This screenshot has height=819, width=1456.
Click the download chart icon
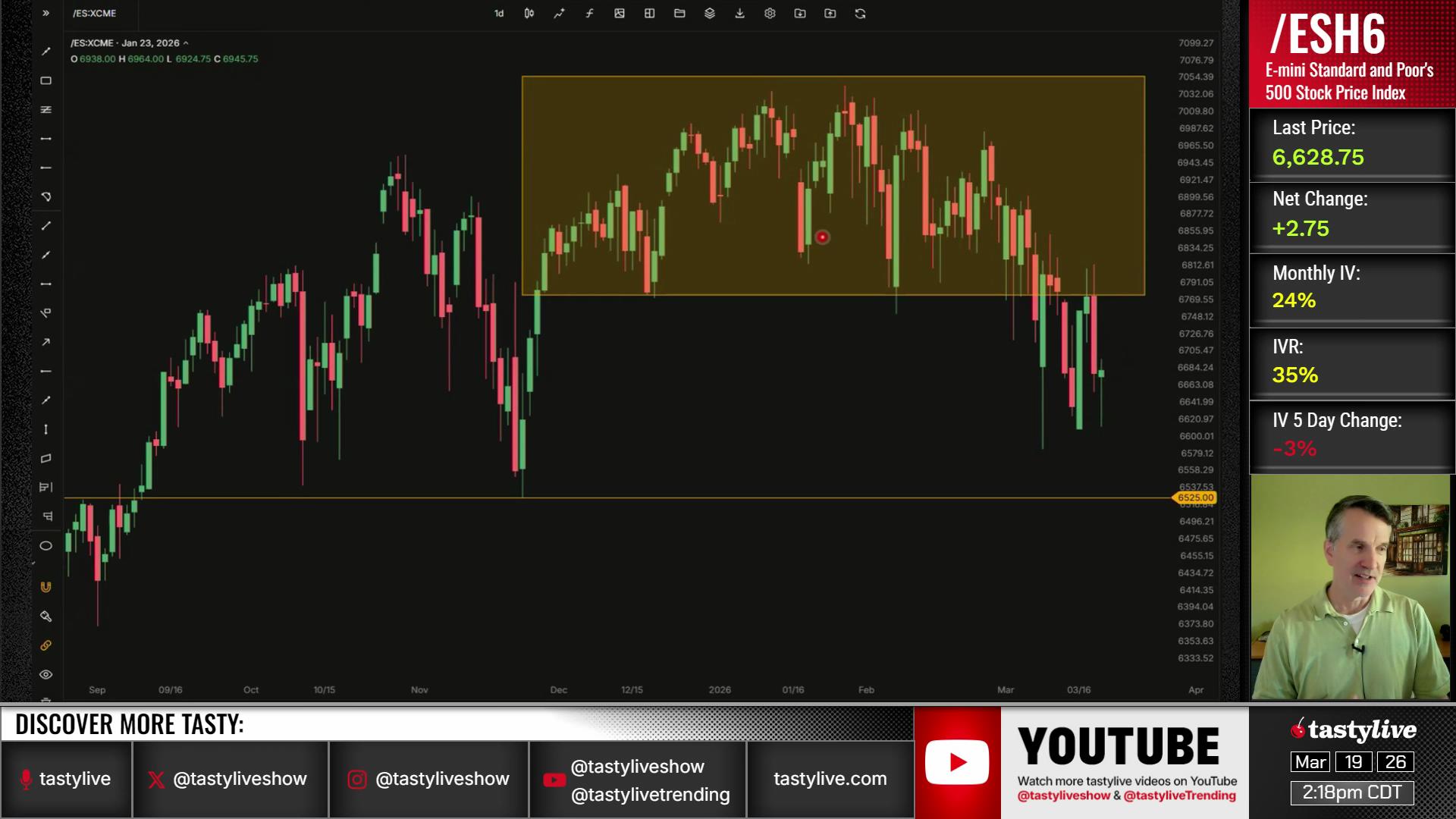739,14
